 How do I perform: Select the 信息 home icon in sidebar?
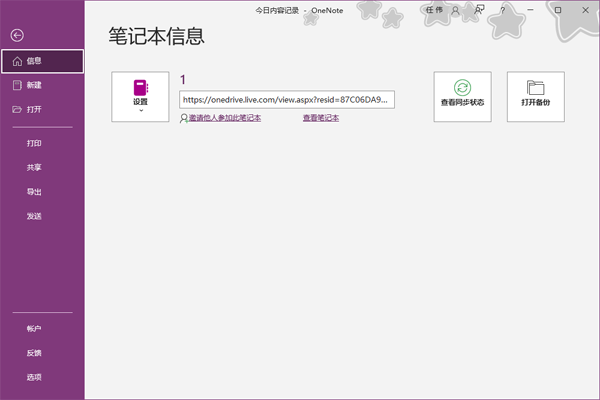coord(17,61)
